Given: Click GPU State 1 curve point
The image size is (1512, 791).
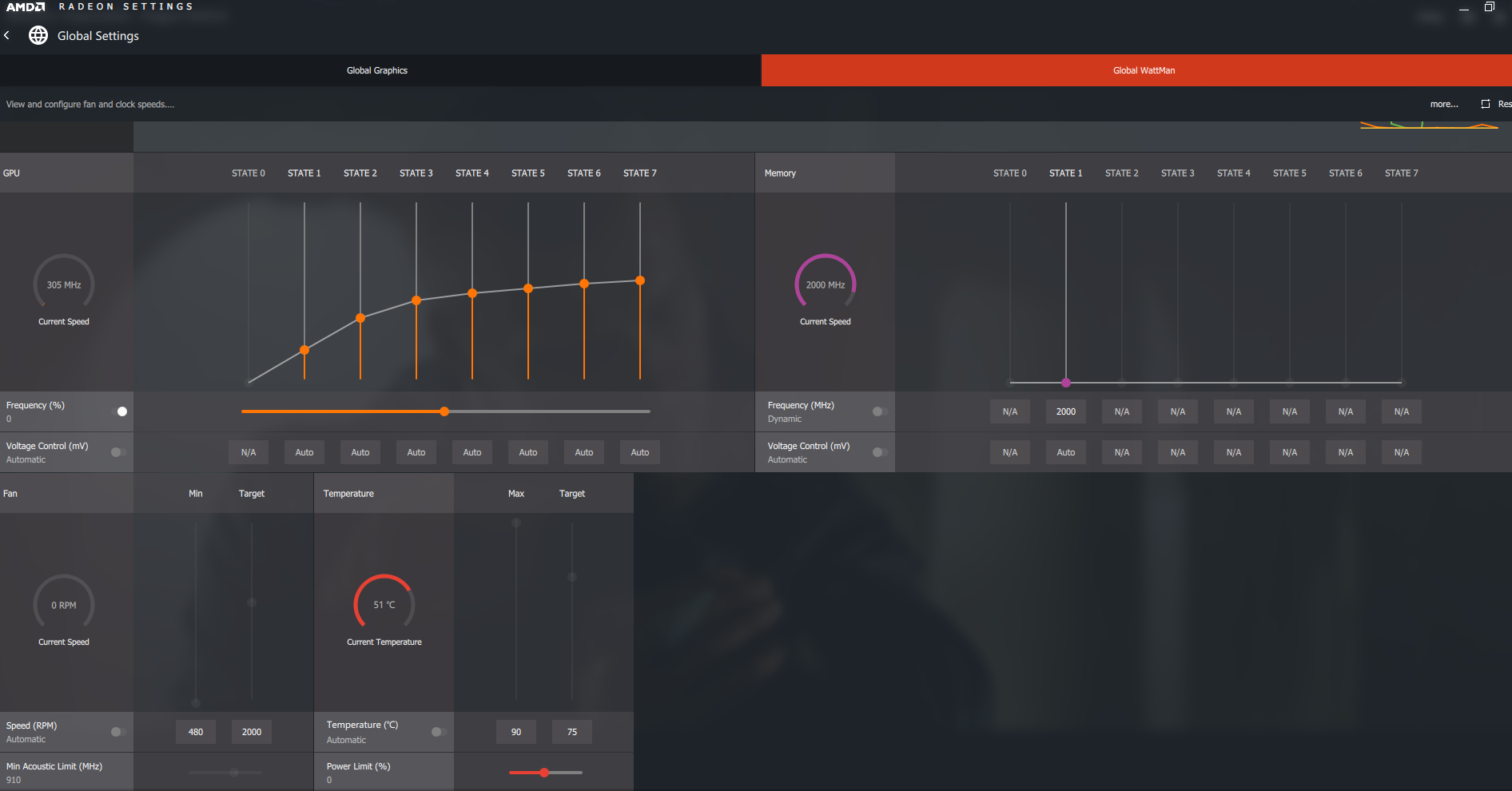Looking at the screenshot, I should click(x=304, y=350).
